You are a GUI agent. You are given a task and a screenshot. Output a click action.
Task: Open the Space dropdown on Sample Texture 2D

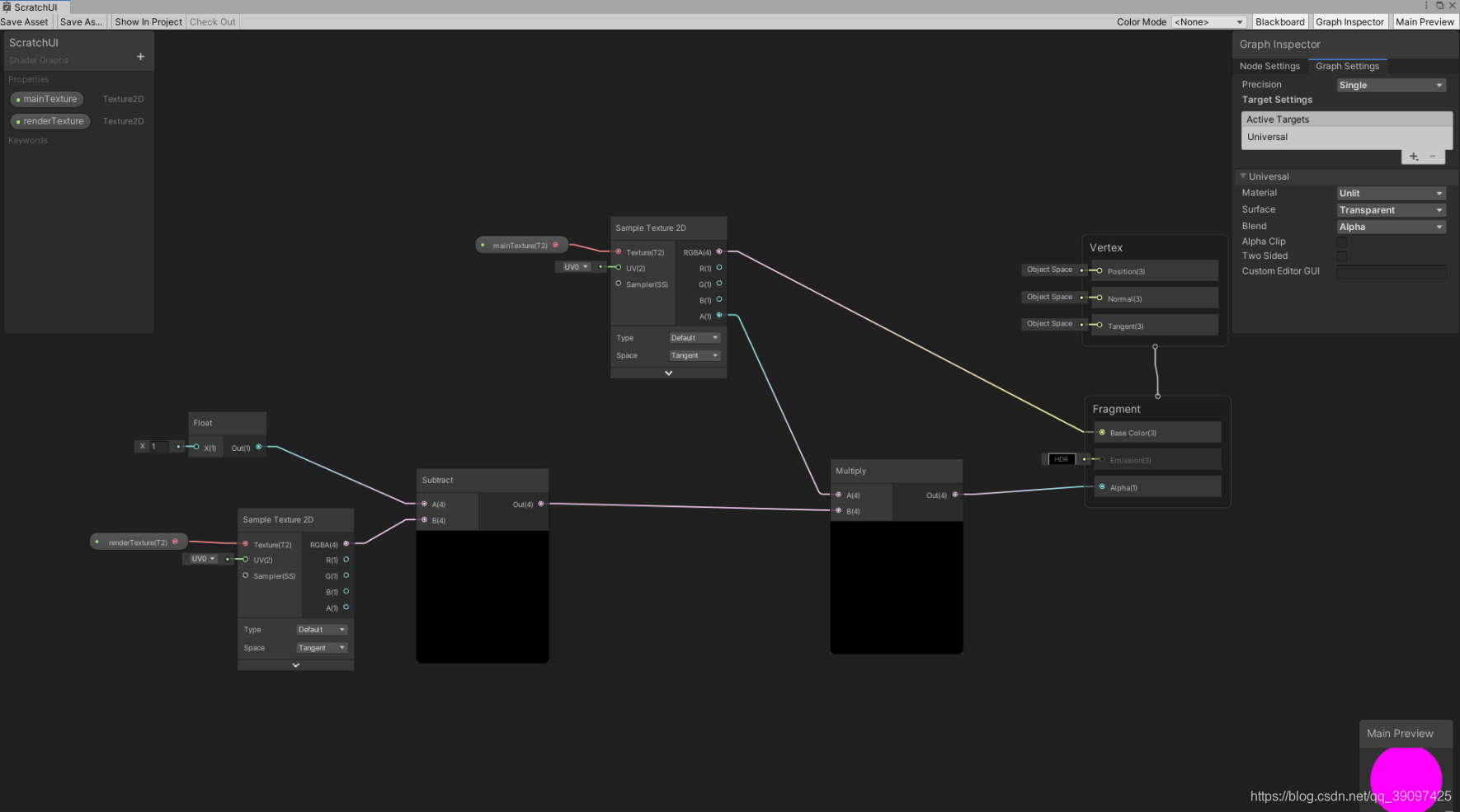click(x=695, y=355)
